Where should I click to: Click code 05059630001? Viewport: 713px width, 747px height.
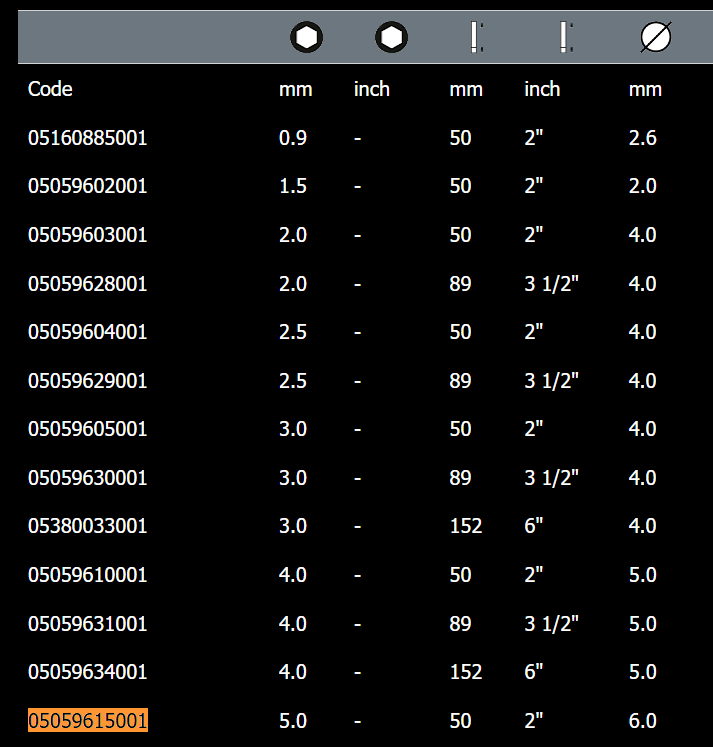point(88,478)
